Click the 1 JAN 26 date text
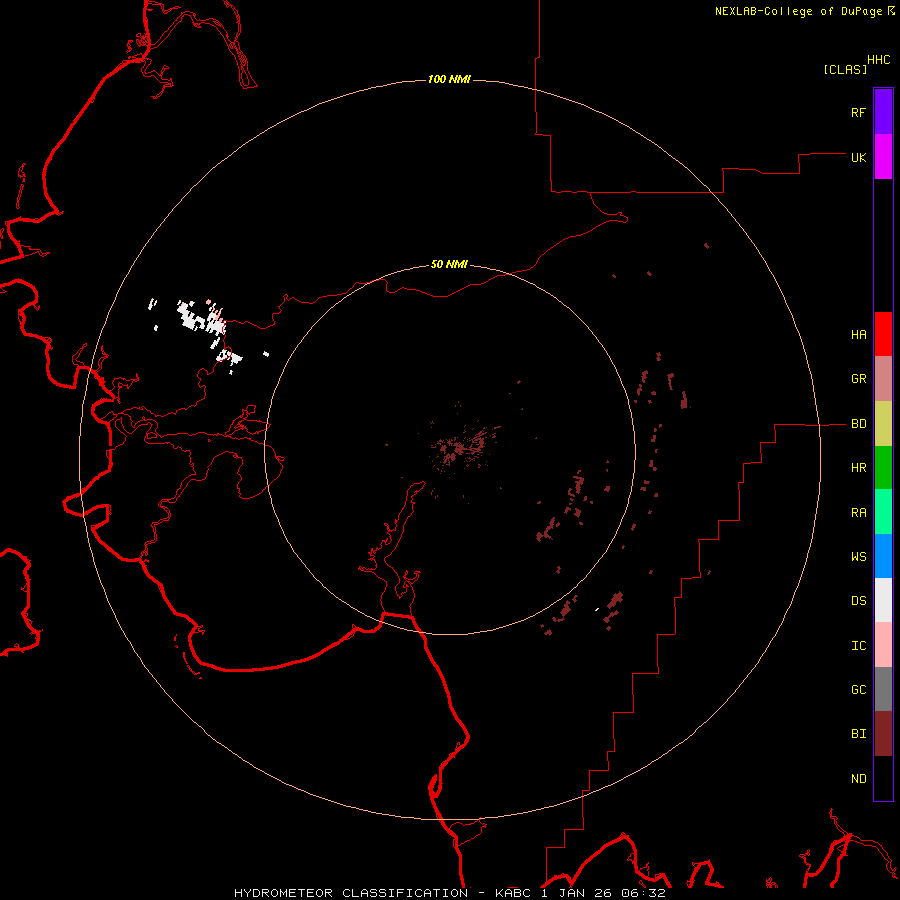This screenshot has height=900, width=900. pos(577,893)
